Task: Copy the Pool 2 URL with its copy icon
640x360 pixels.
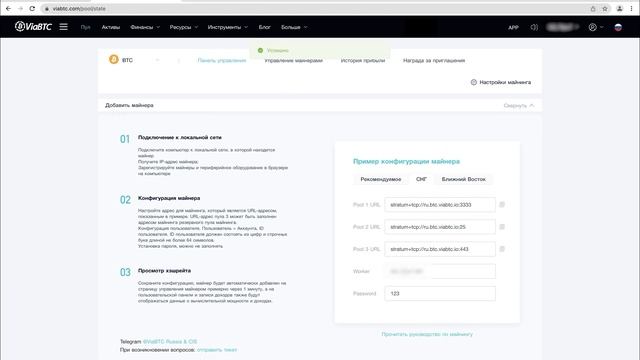Action: tap(502, 227)
